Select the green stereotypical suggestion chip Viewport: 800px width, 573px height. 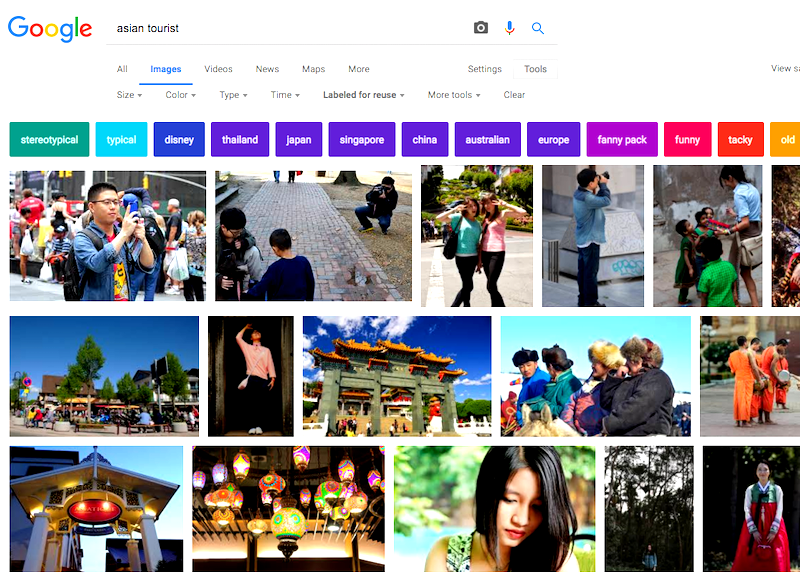point(49,140)
